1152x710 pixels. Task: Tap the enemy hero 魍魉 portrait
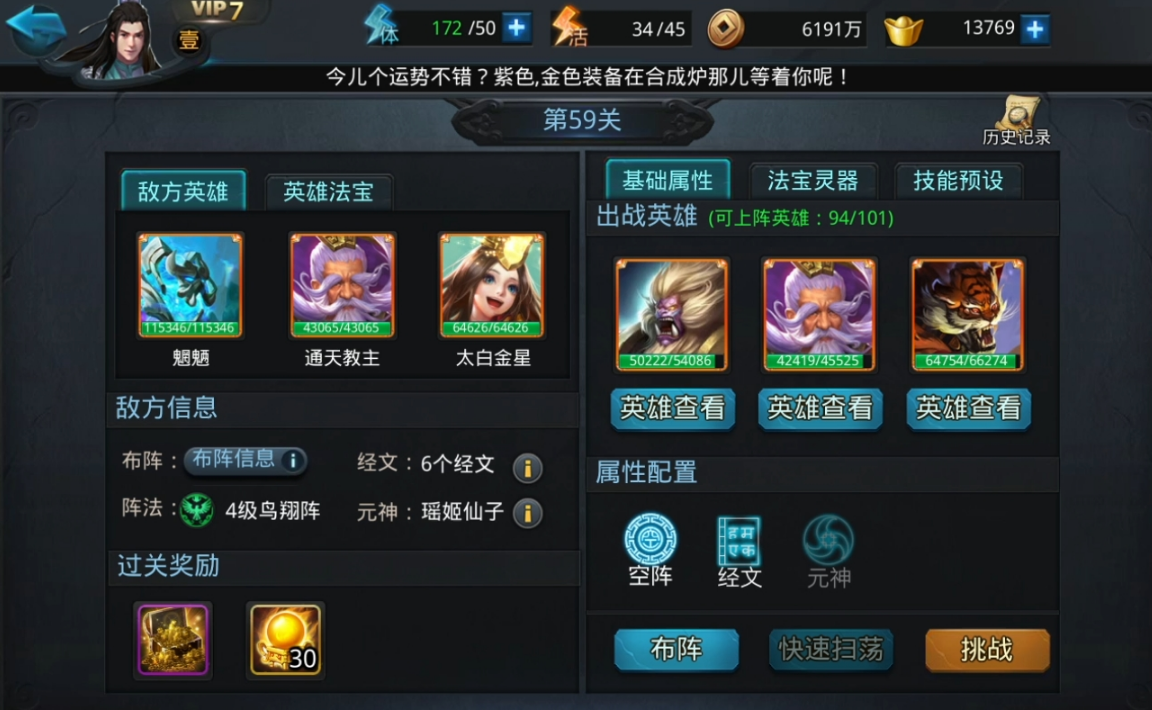coord(190,285)
